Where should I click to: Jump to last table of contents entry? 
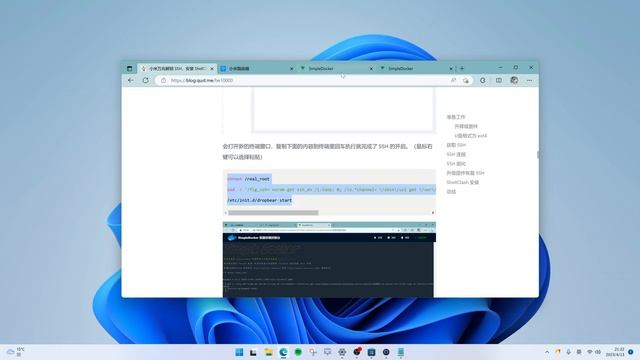451,191
